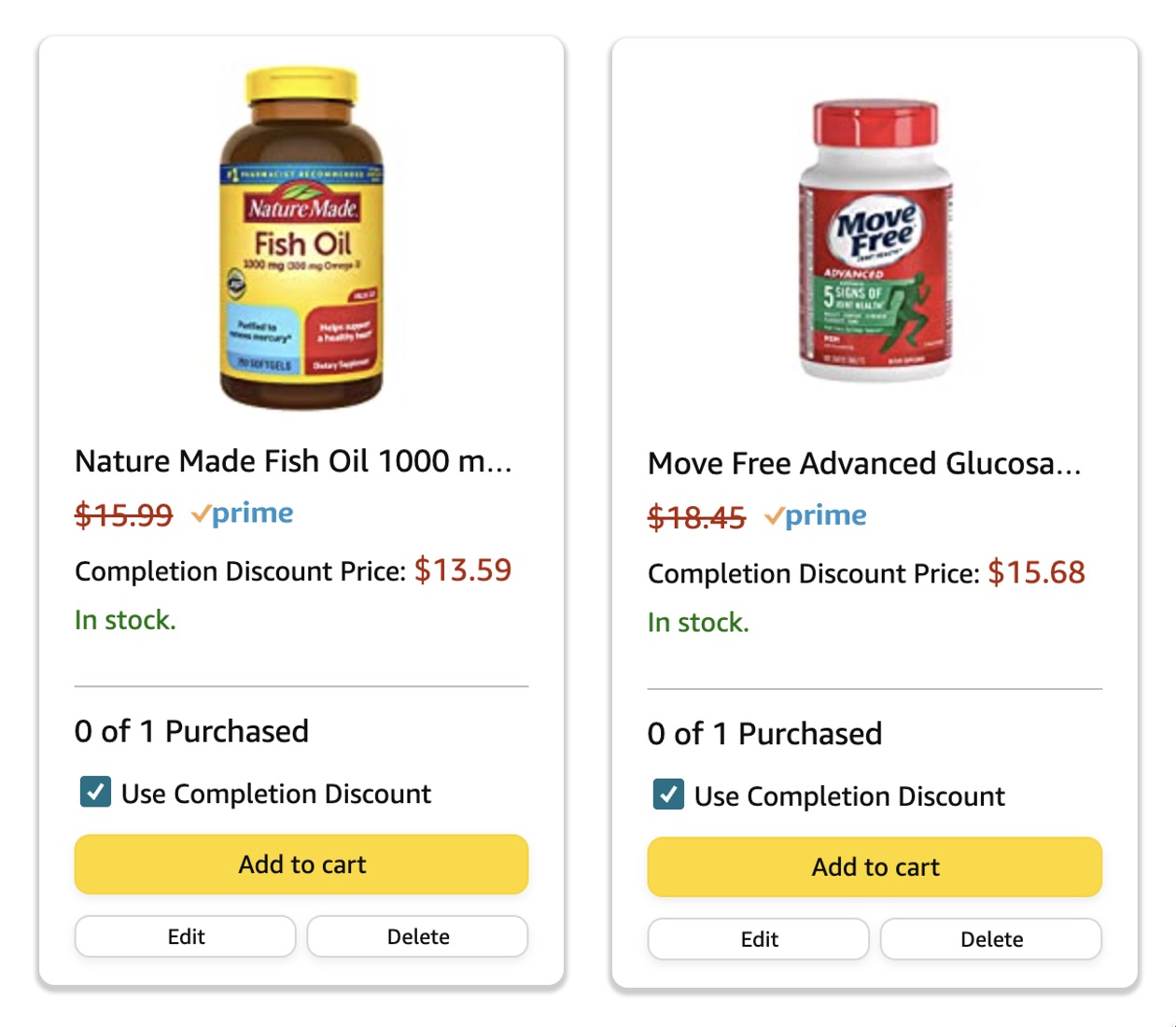
Task: Click the $13.59 completion discount price
Action: [463, 570]
